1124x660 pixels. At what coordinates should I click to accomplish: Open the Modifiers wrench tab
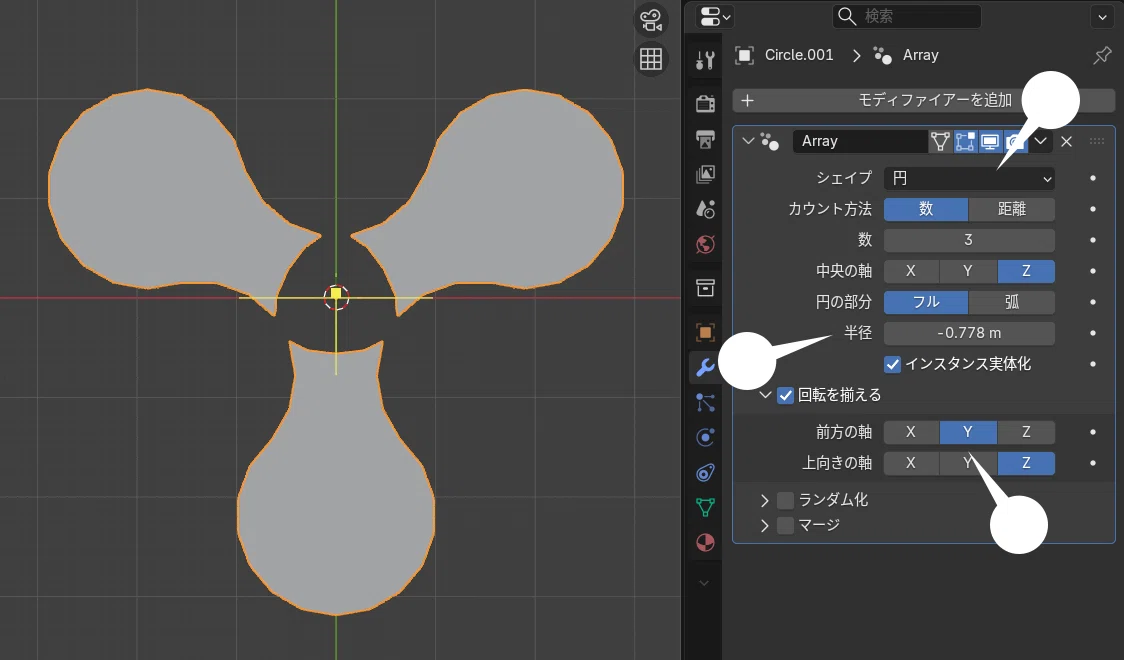click(x=705, y=368)
